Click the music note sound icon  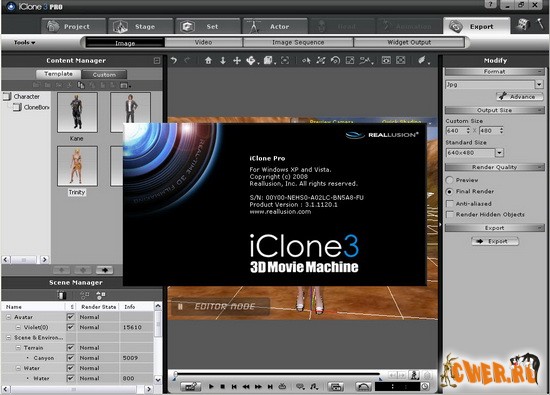click(x=314, y=386)
